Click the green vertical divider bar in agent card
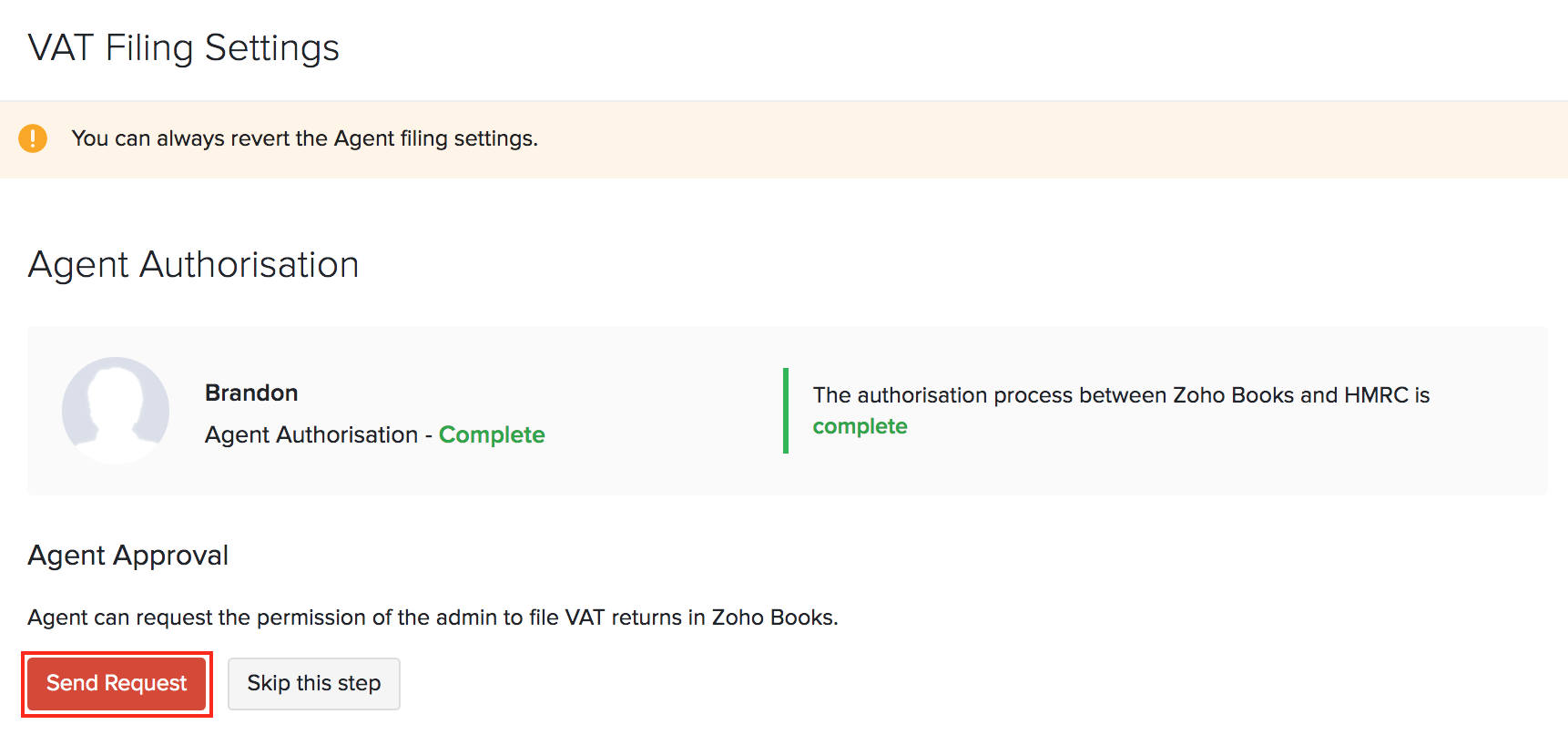Image resolution: width=1568 pixels, height=745 pixels. click(x=785, y=410)
